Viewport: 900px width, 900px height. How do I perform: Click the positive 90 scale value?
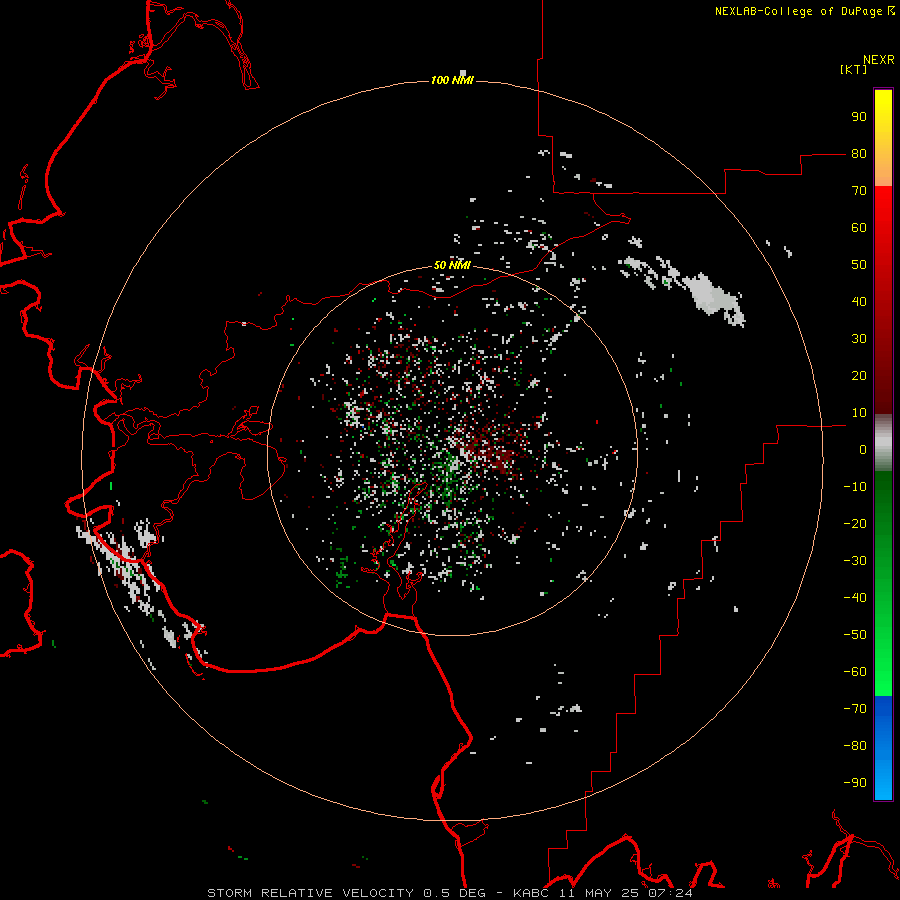[859, 117]
